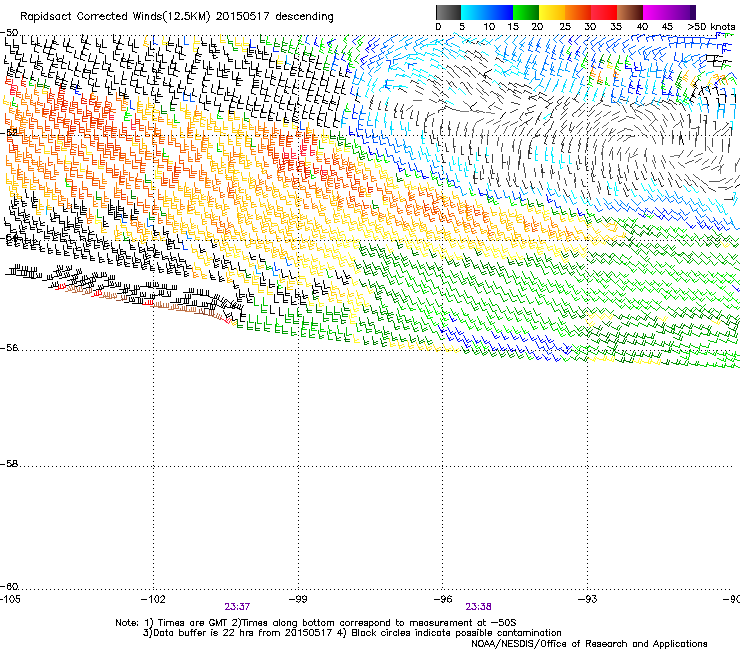The height and width of the screenshot is (650, 740).
Task: Click the -102 longitude axis label
Action: click(153, 599)
